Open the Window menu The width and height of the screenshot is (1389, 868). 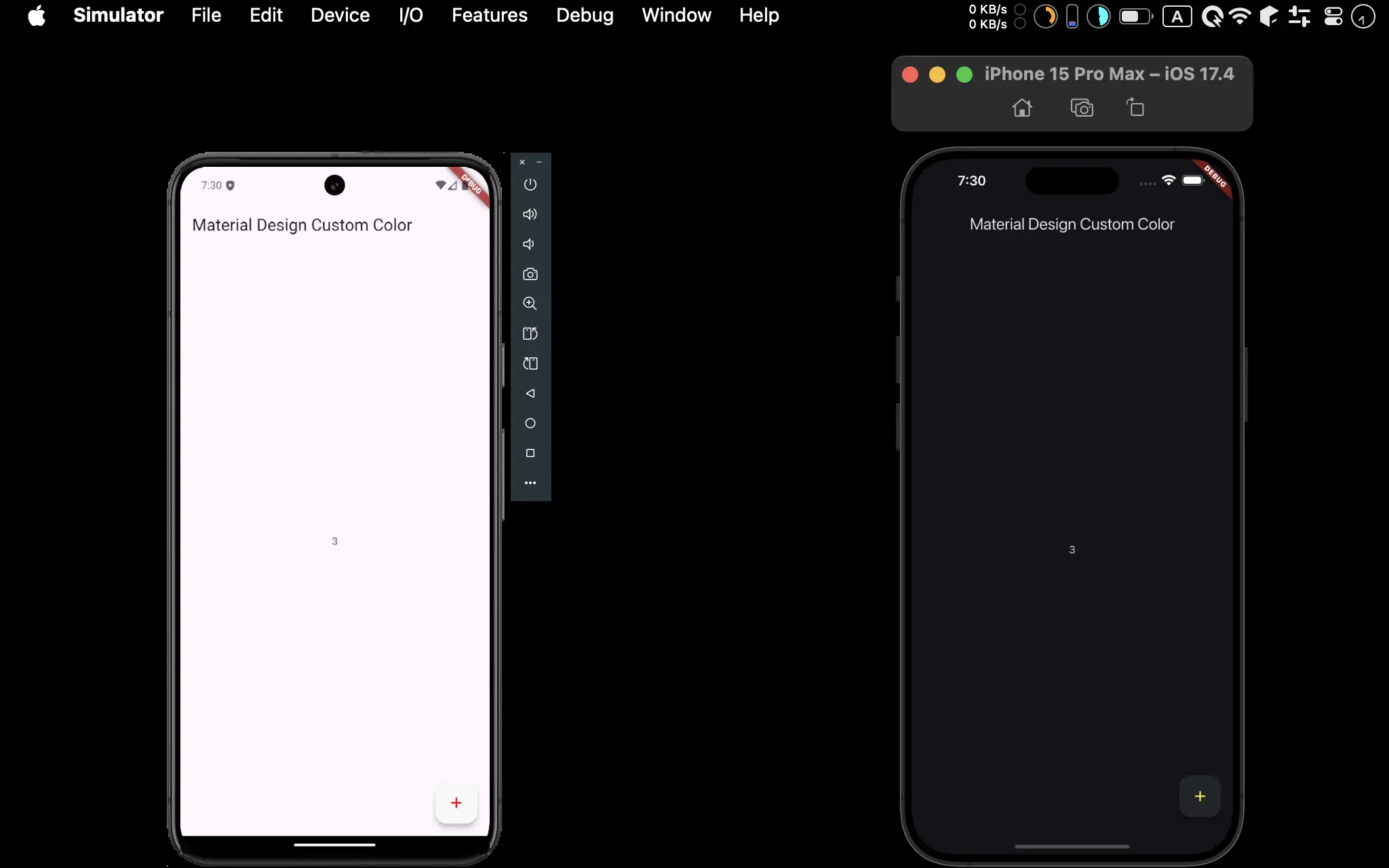click(676, 15)
